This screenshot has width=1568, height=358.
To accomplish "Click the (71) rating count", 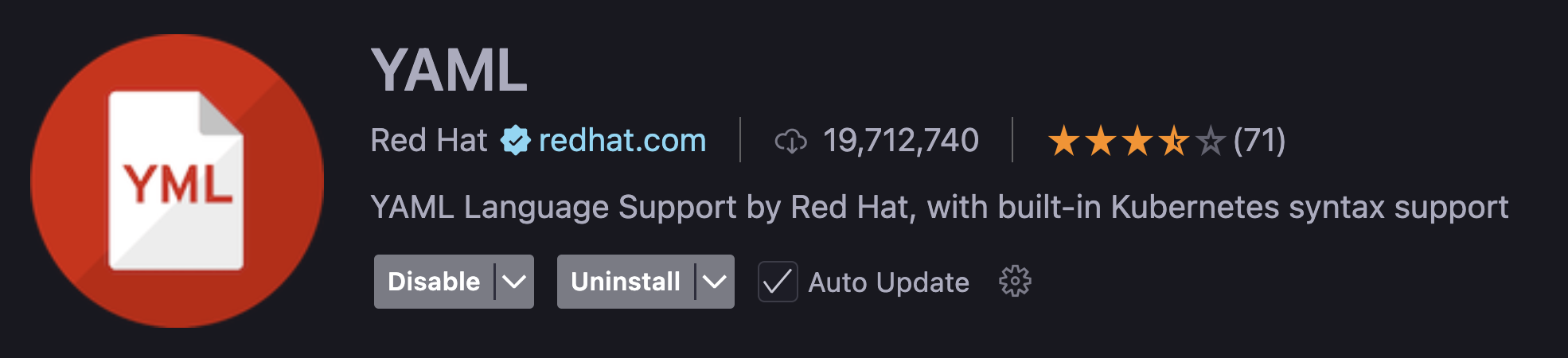I will click(1259, 141).
